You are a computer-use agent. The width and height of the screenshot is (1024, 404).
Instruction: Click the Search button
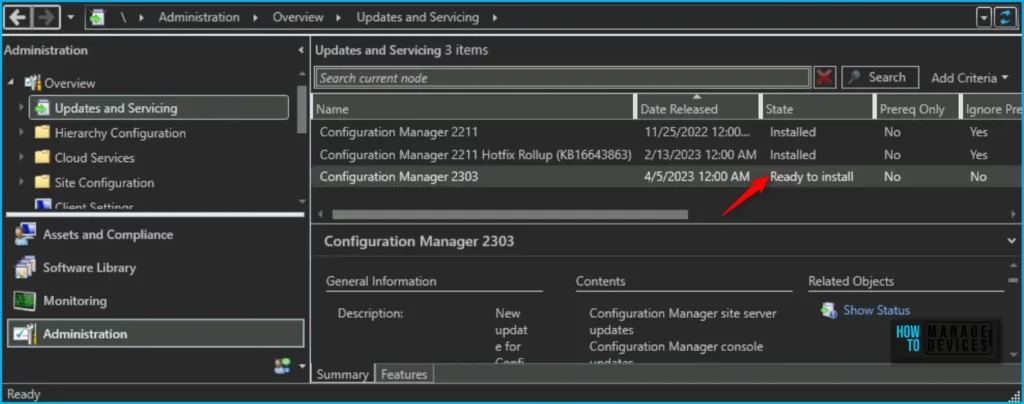click(880, 77)
